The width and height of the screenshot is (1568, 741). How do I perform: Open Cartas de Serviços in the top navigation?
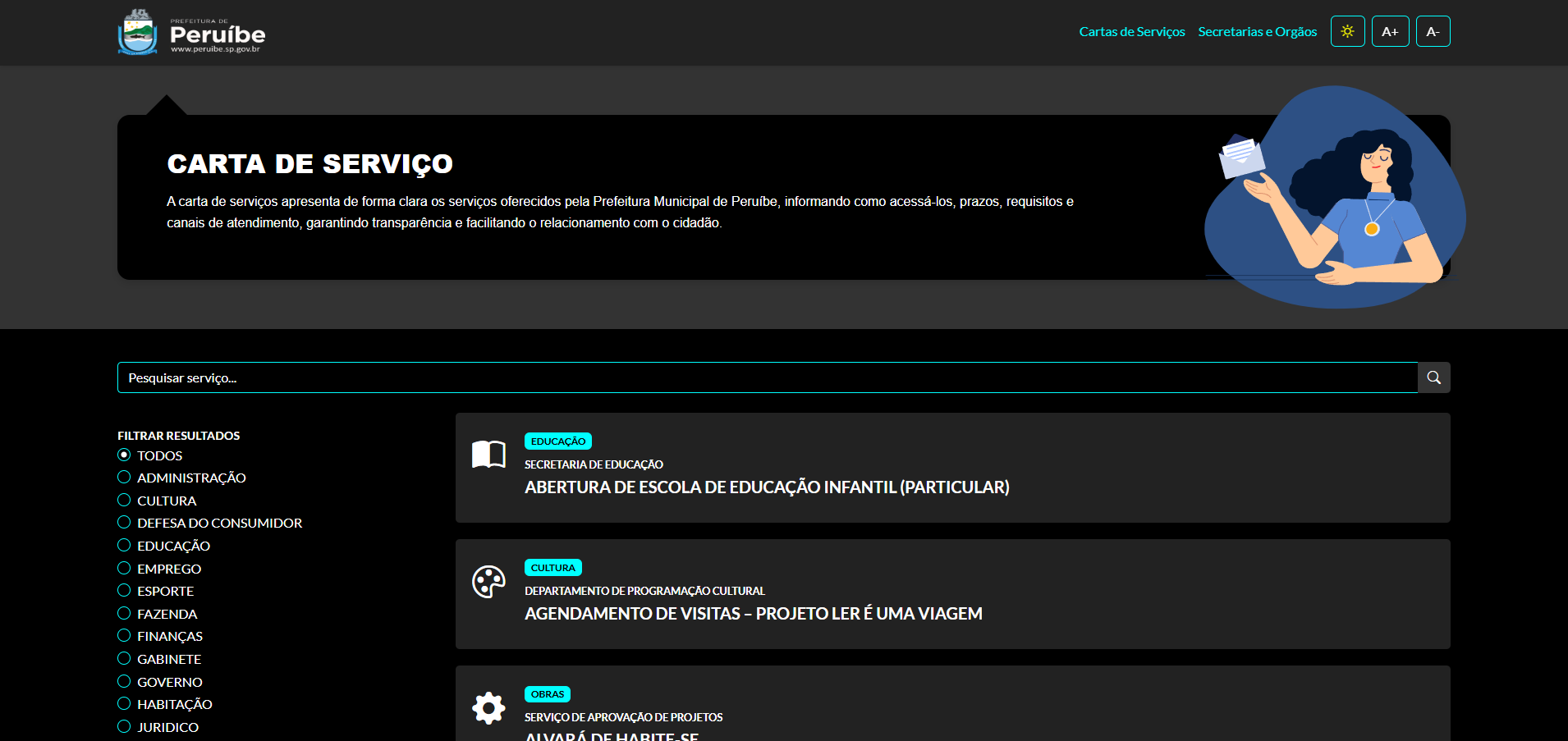(1131, 31)
